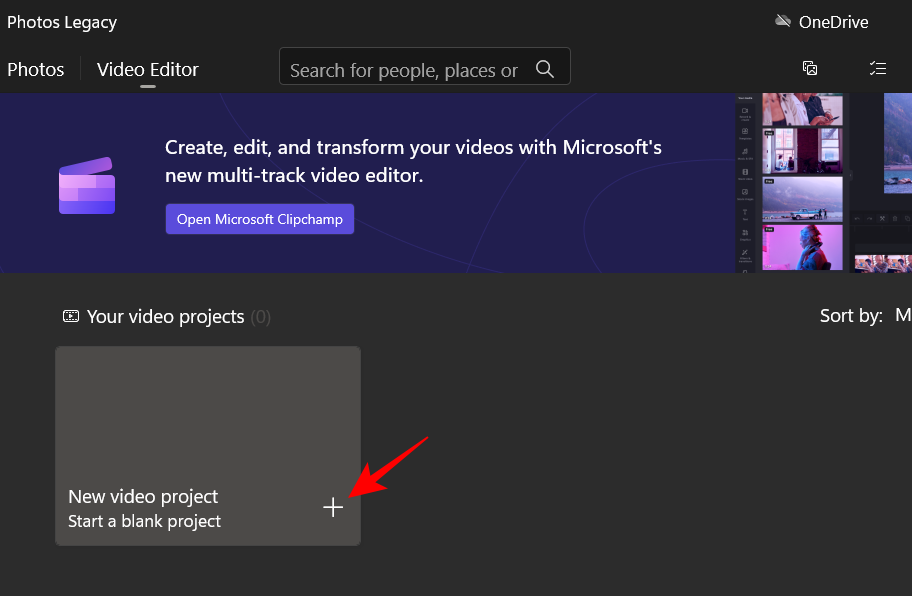Click the search magnifier icon

[x=545, y=69]
